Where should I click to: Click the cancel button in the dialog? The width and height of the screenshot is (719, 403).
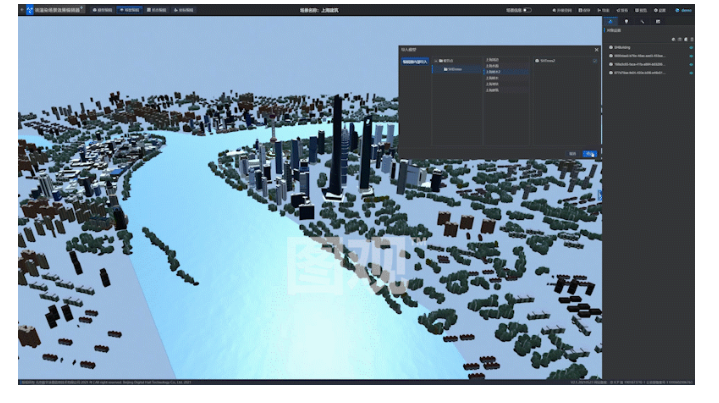coord(572,154)
